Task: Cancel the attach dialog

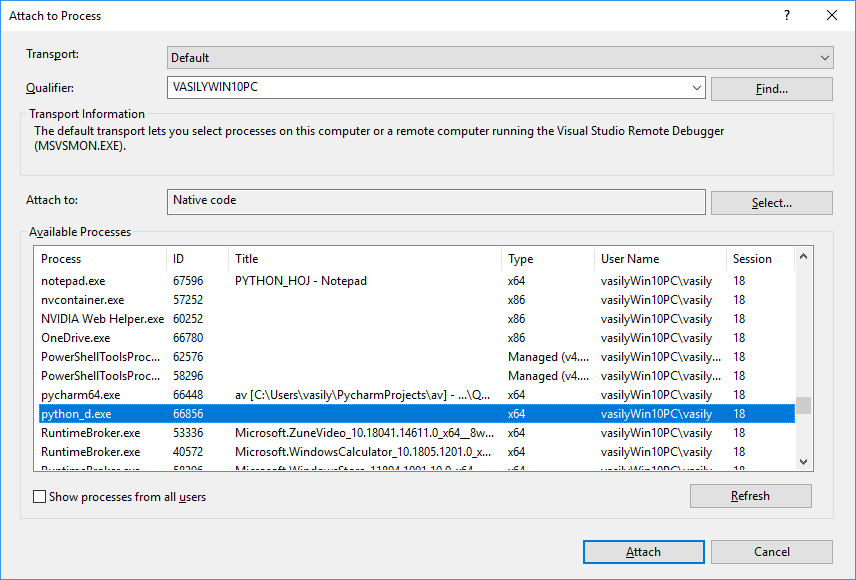Action: pos(771,552)
